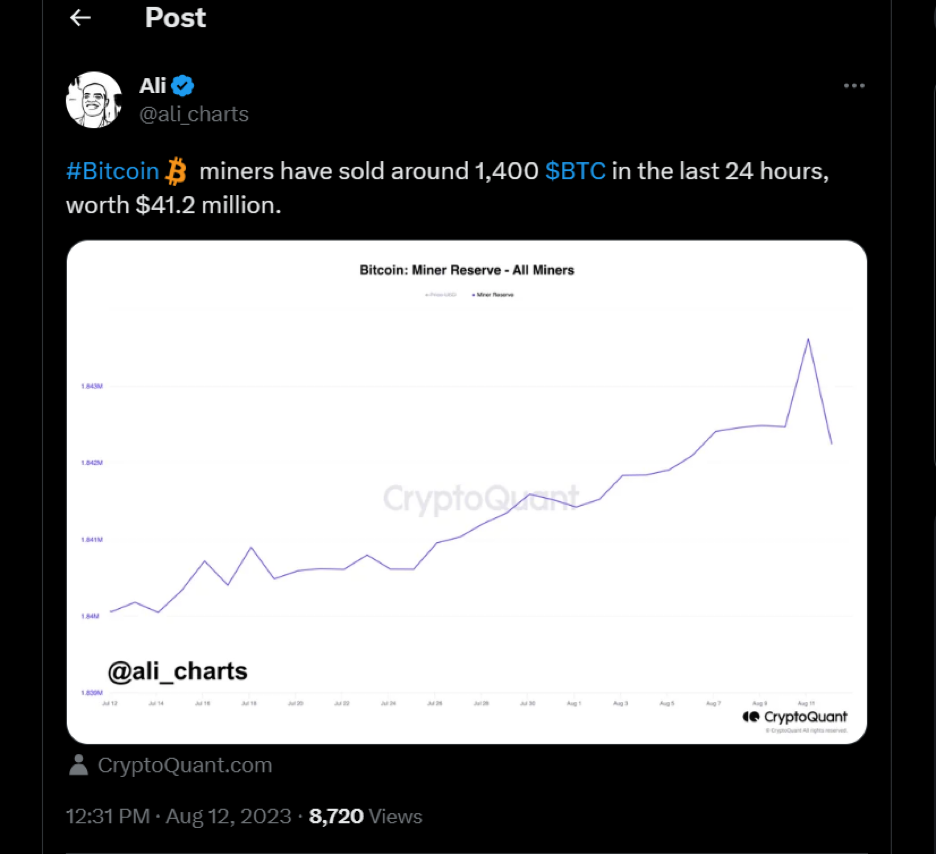
Task: Click the CryptoQuant watermark in chart center
Action: (x=481, y=498)
